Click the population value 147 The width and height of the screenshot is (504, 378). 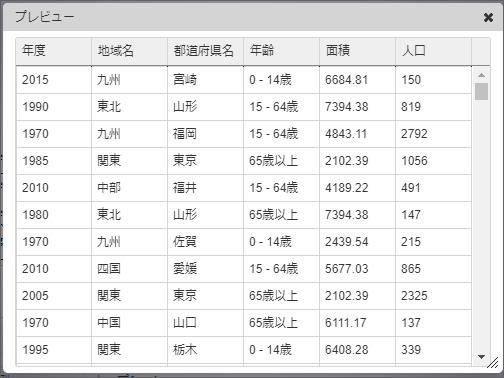click(x=433, y=215)
